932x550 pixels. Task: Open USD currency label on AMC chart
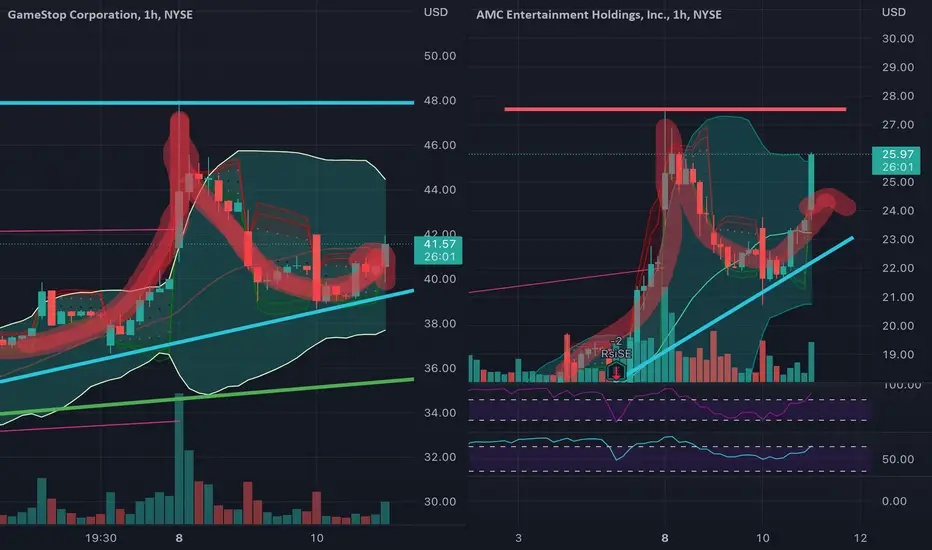(x=893, y=12)
